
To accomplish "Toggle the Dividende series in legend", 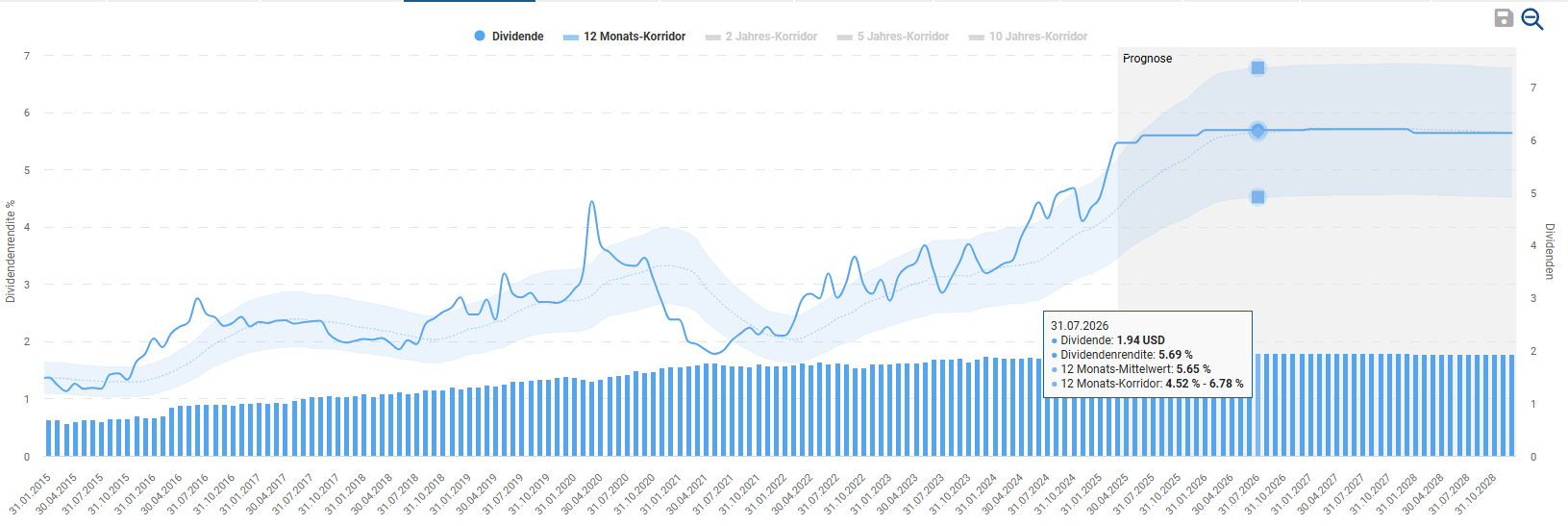I will [x=509, y=37].
